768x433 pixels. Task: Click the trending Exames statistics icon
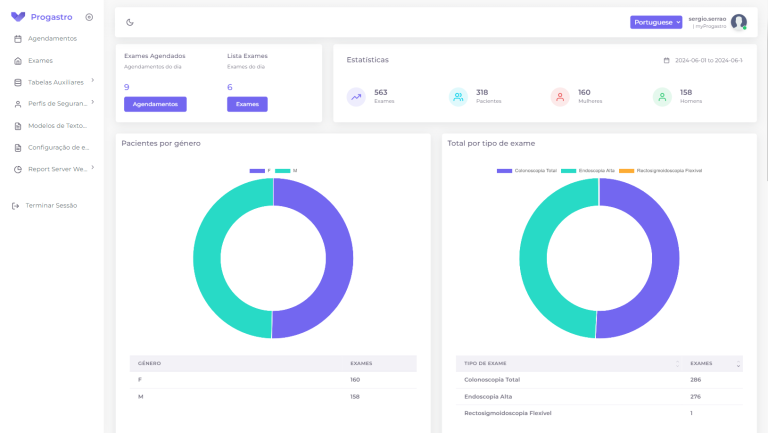[356, 97]
